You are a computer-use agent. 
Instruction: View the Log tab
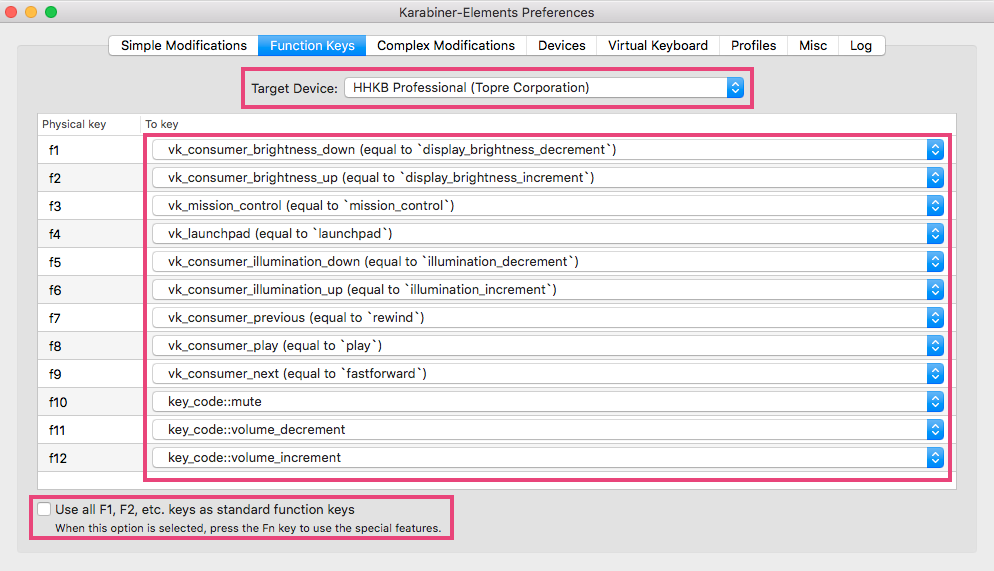861,46
